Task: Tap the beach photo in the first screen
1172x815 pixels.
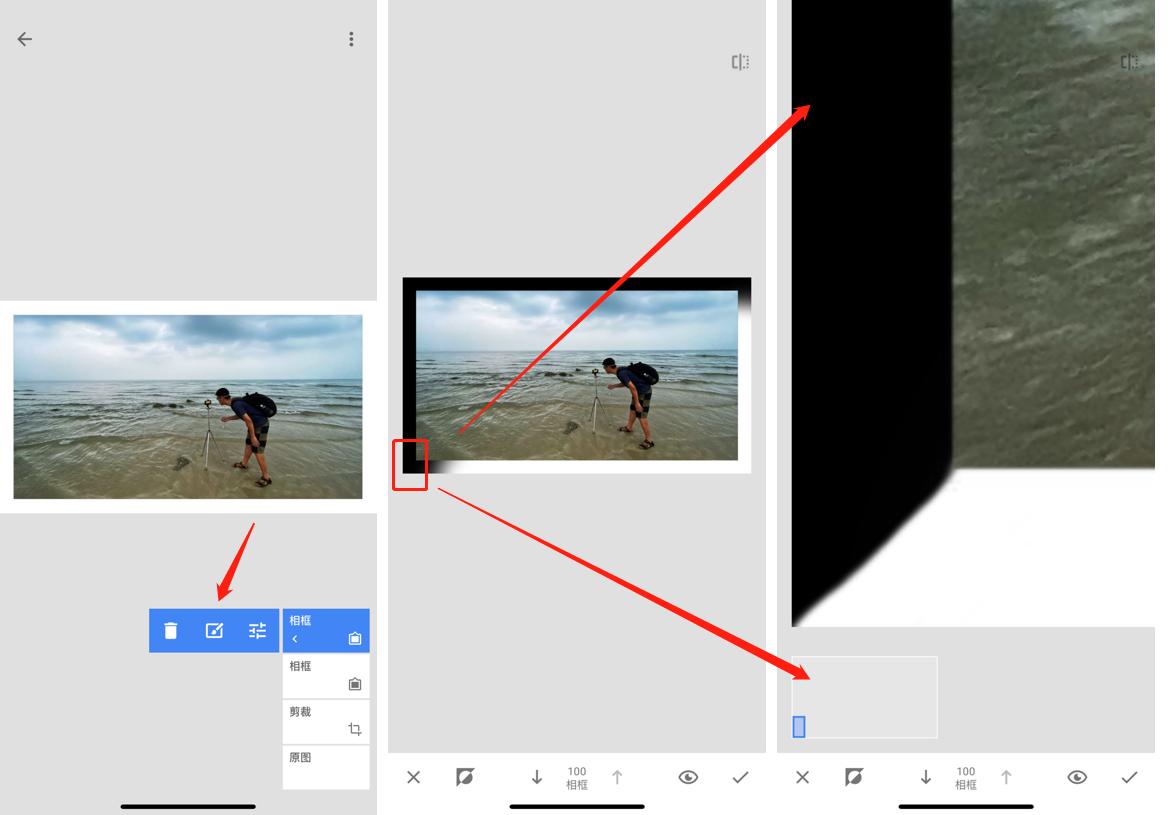Action: click(x=188, y=407)
